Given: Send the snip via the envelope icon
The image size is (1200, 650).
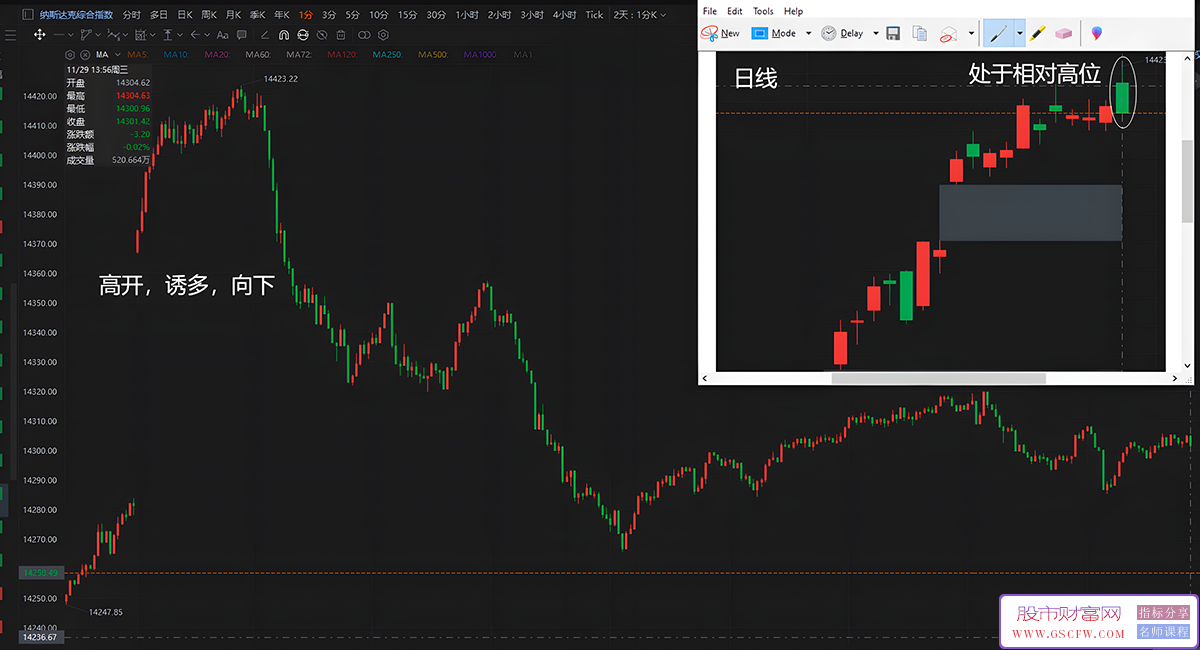Looking at the screenshot, I should point(948,33).
